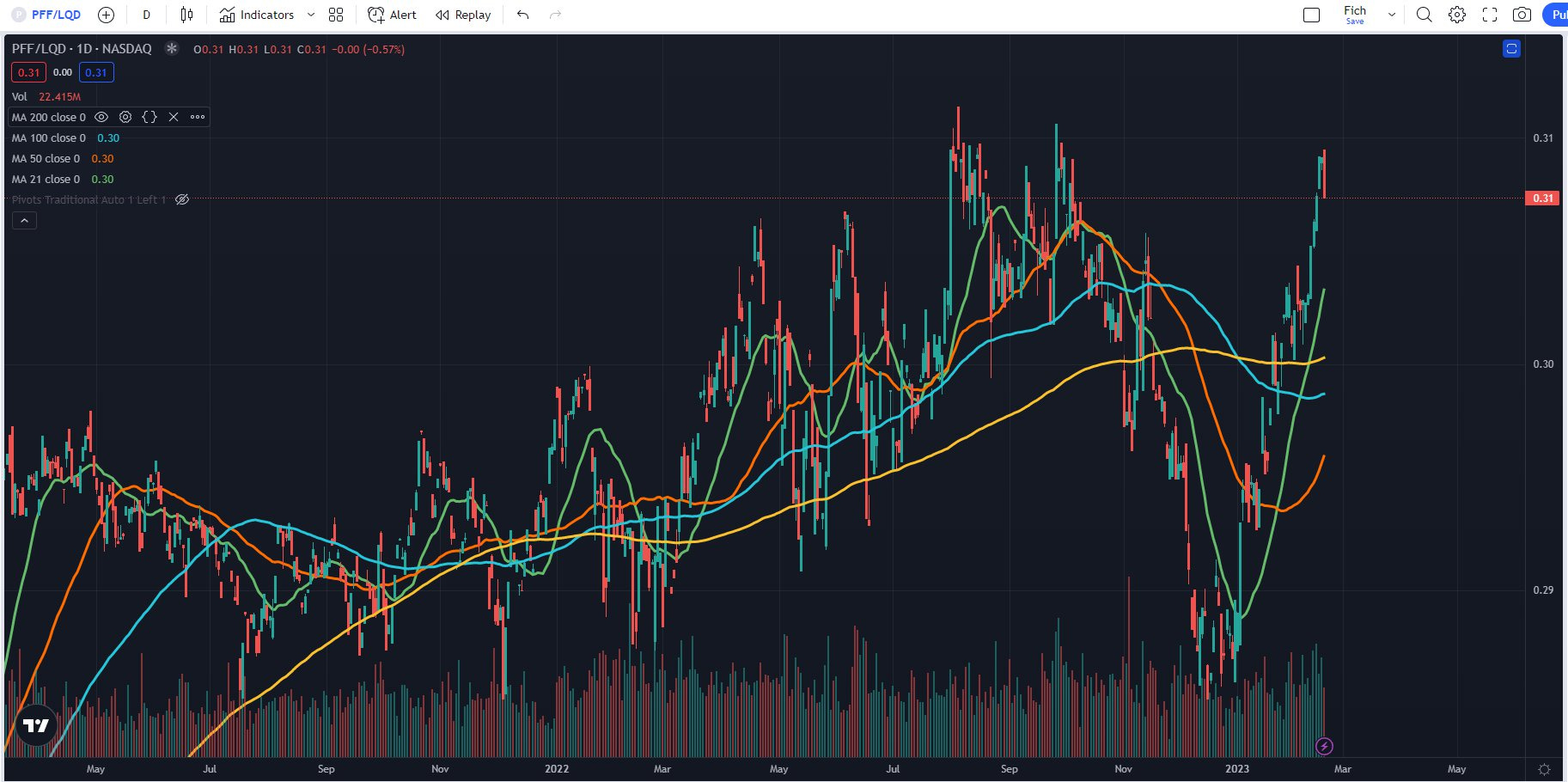This screenshot has height=782, width=1568.
Task: Click the blue maximize chart pane button
Action: click(1511, 49)
